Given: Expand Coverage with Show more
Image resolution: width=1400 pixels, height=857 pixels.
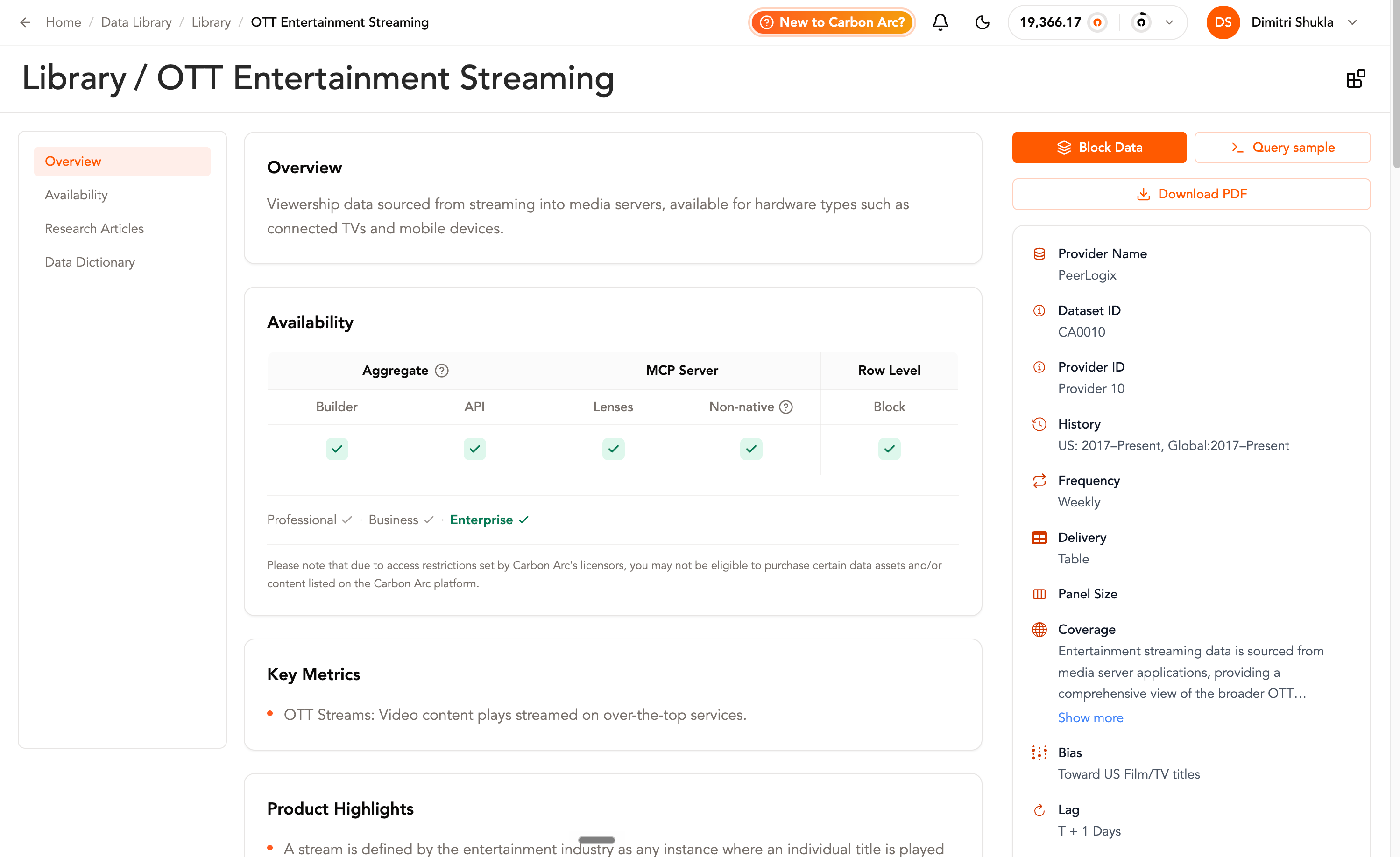Looking at the screenshot, I should tap(1090, 717).
